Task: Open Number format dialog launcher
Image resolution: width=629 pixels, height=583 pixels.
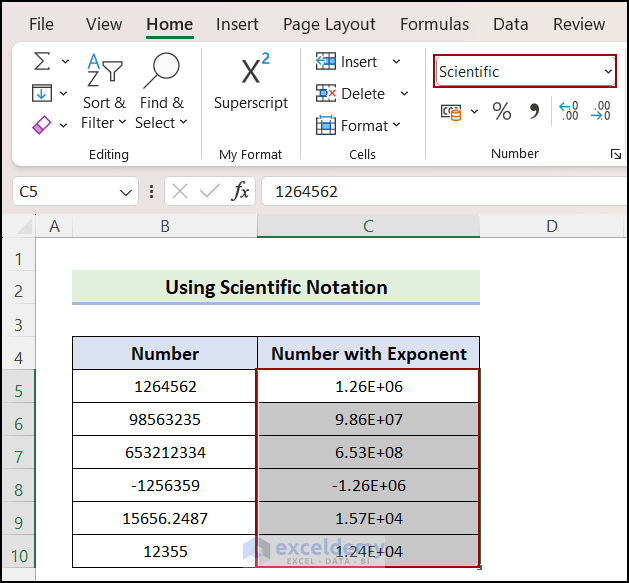Action: point(616,154)
